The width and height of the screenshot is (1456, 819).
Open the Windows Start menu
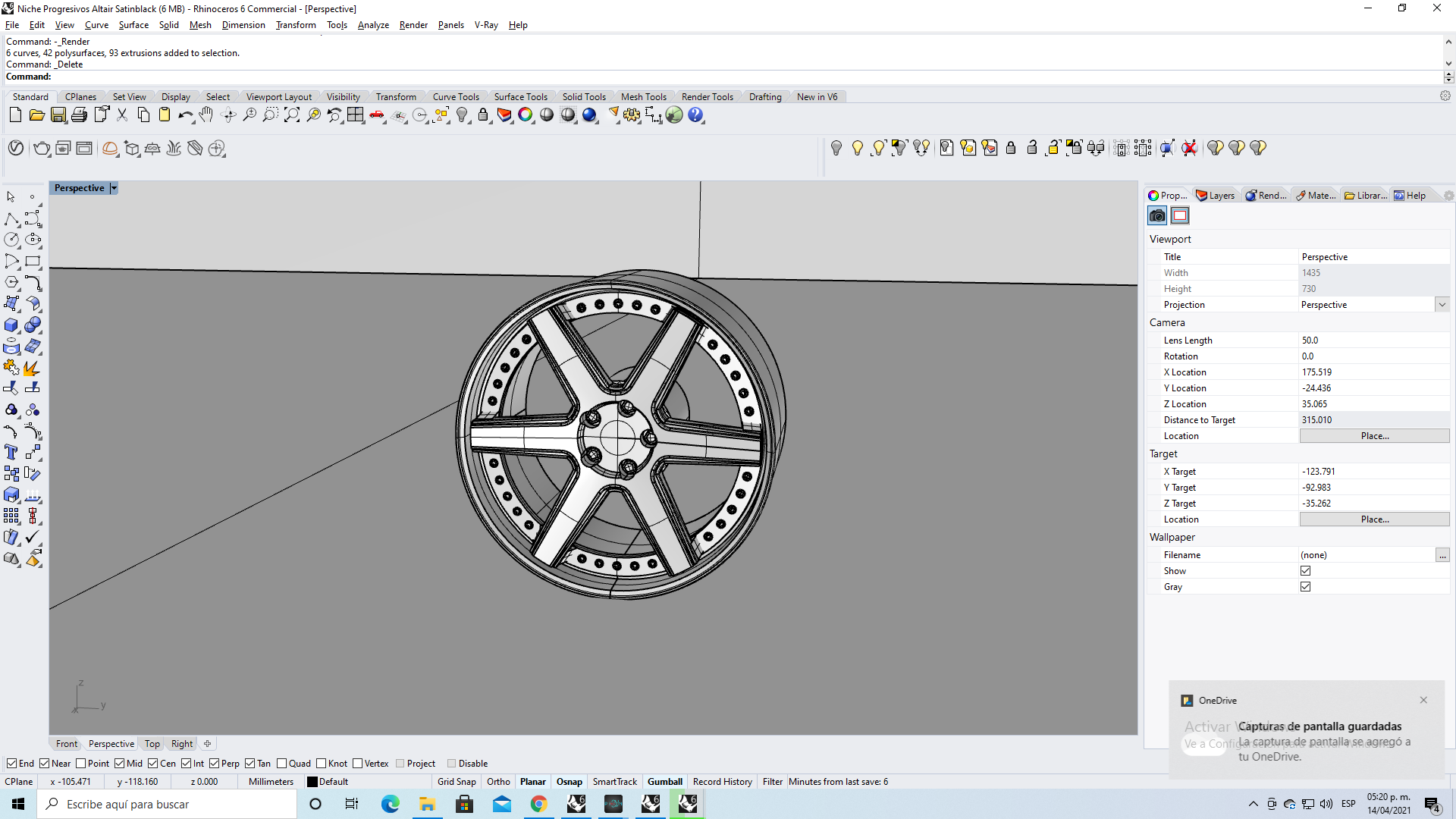coord(18,804)
